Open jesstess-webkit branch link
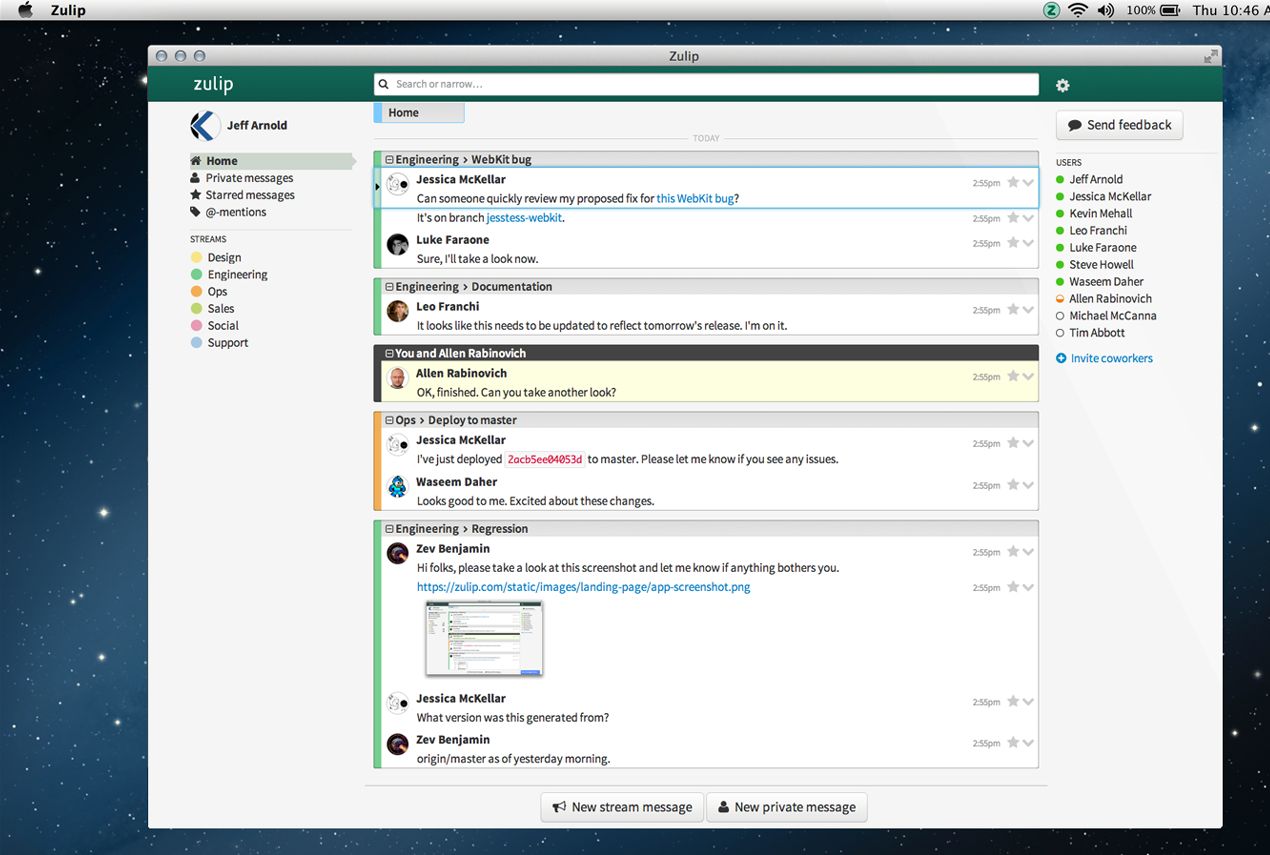Screen dimensions: 1270x855 pos(524,218)
